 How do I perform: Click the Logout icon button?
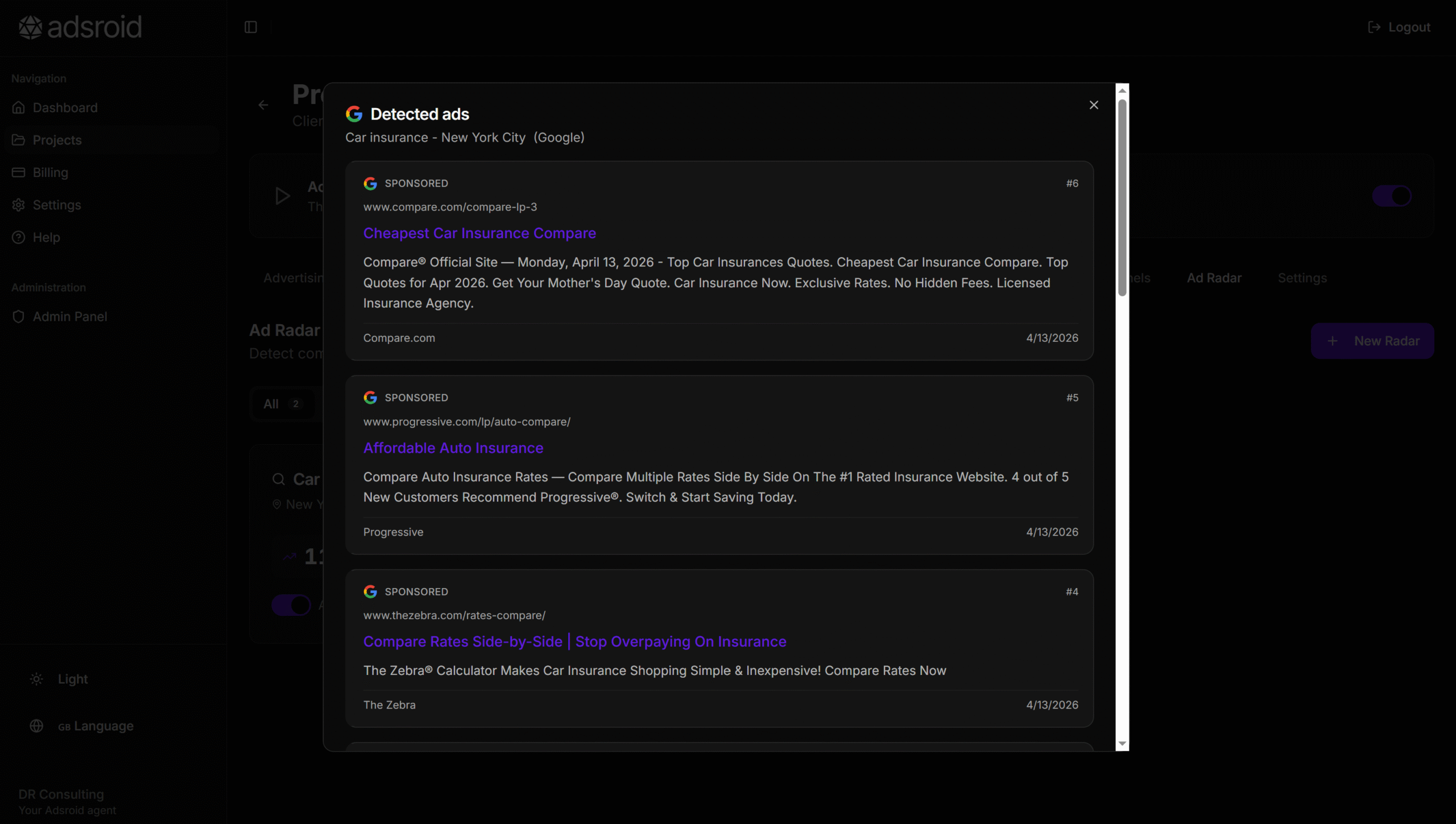pos(1399,27)
